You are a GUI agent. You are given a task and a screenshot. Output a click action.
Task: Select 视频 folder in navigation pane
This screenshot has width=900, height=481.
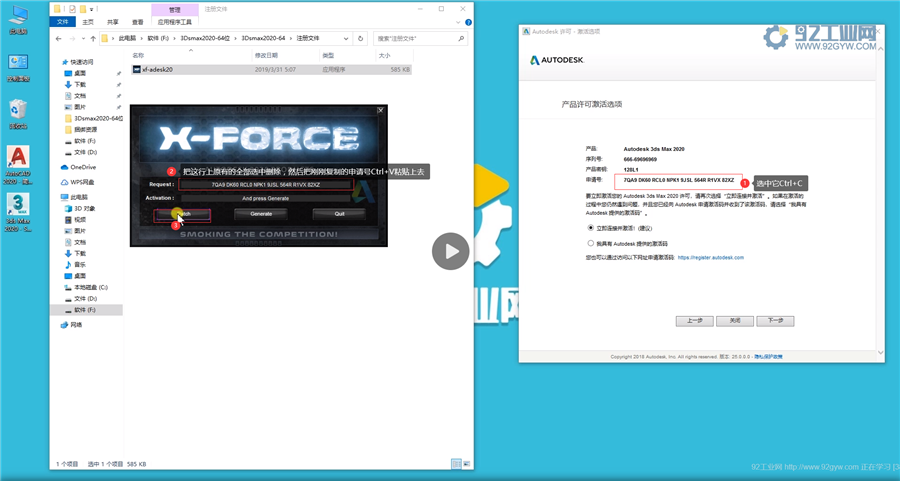pos(75,219)
